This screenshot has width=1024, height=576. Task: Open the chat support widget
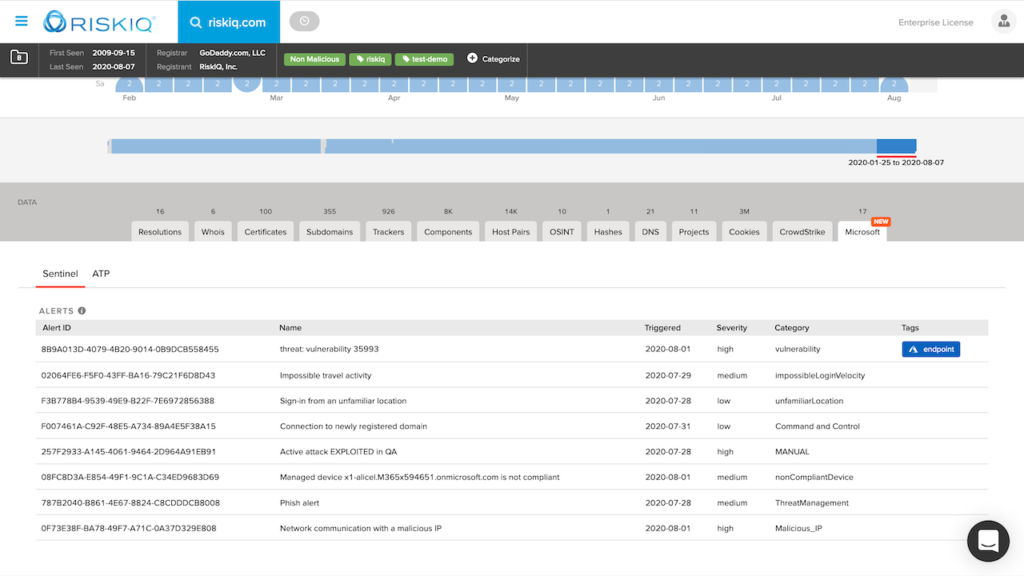[x=988, y=541]
